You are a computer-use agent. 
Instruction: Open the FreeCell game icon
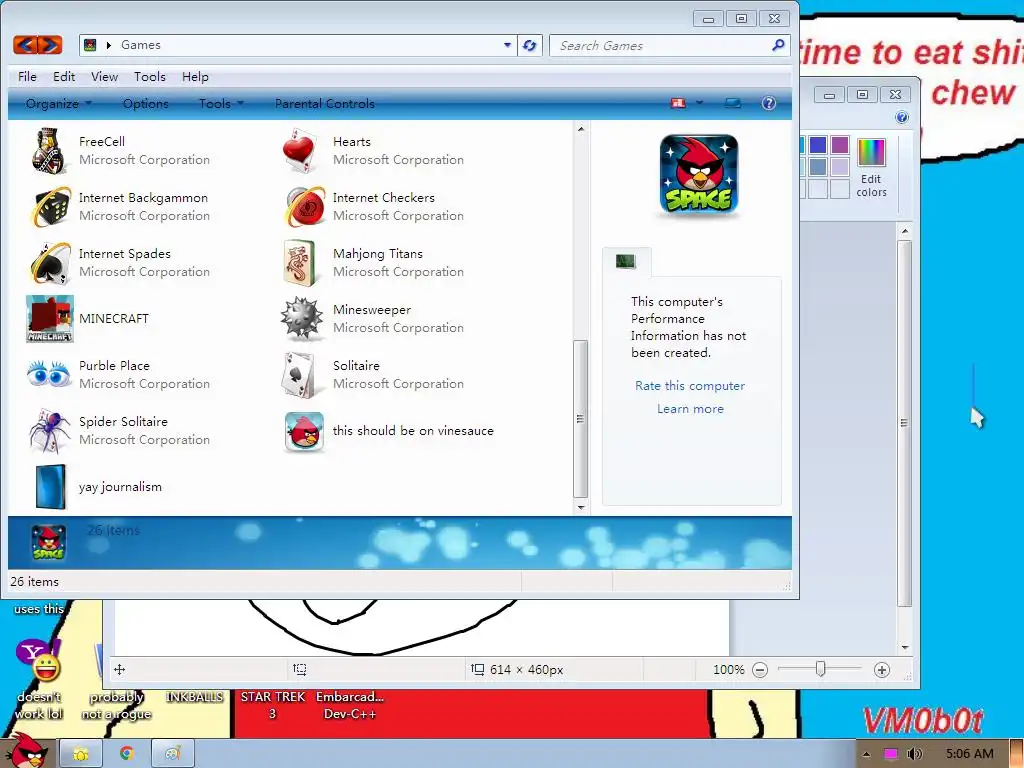(x=50, y=151)
